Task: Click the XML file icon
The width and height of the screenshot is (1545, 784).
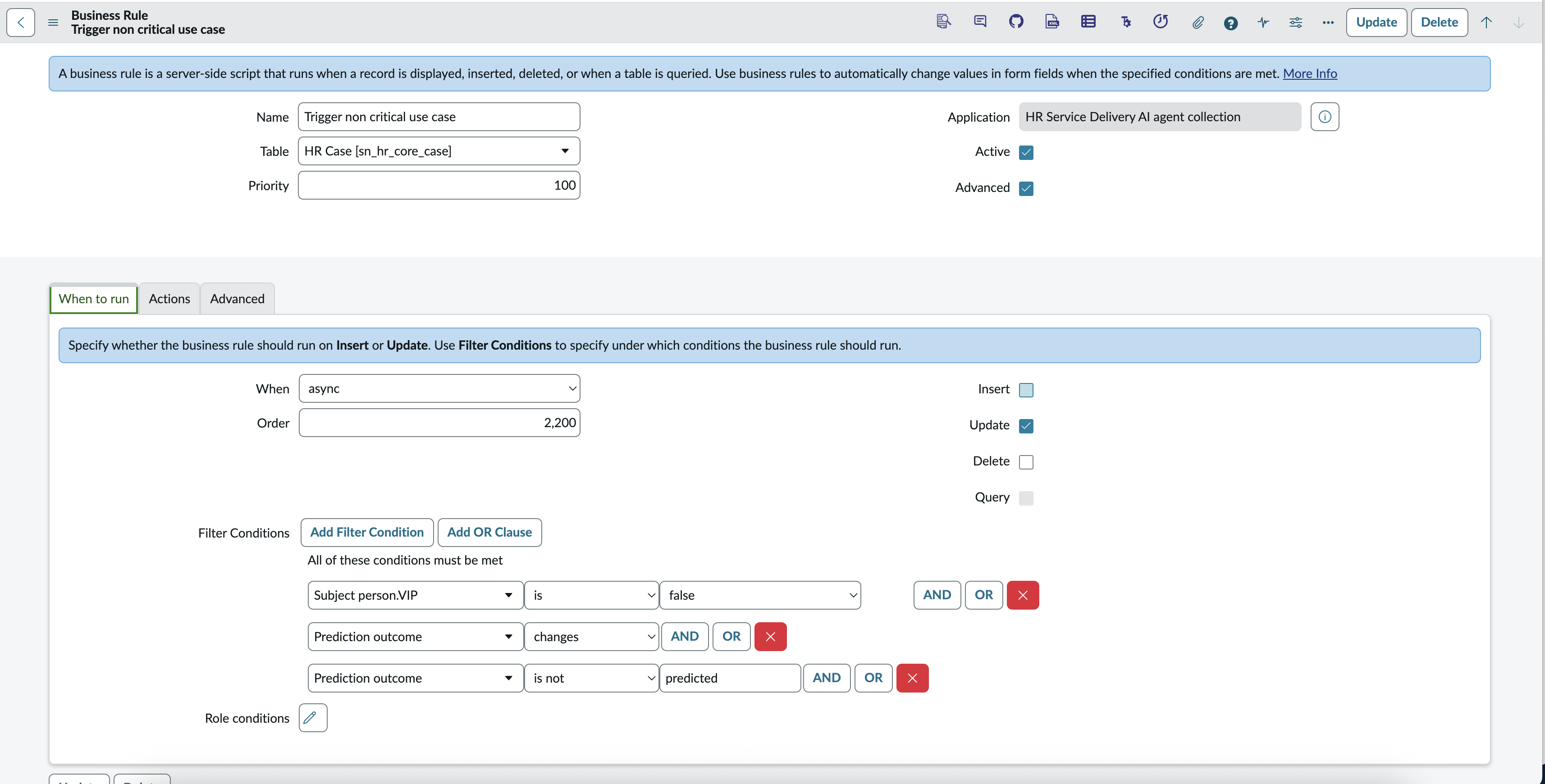Action: click(x=1052, y=22)
